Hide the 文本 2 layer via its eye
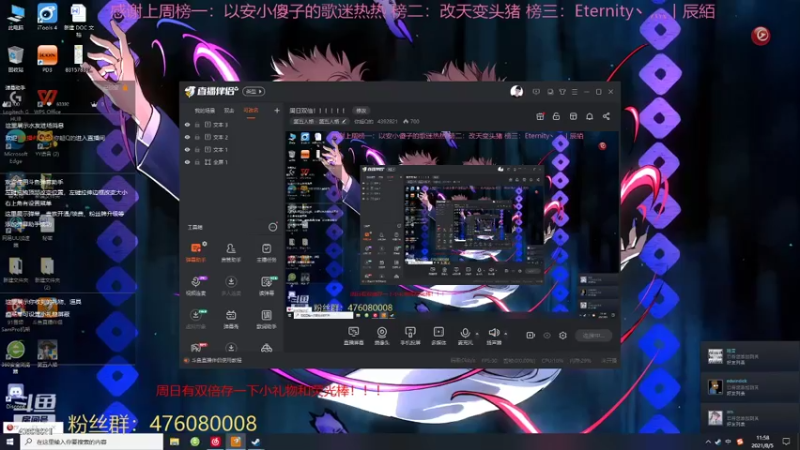This screenshot has height=450, width=800. [187, 137]
